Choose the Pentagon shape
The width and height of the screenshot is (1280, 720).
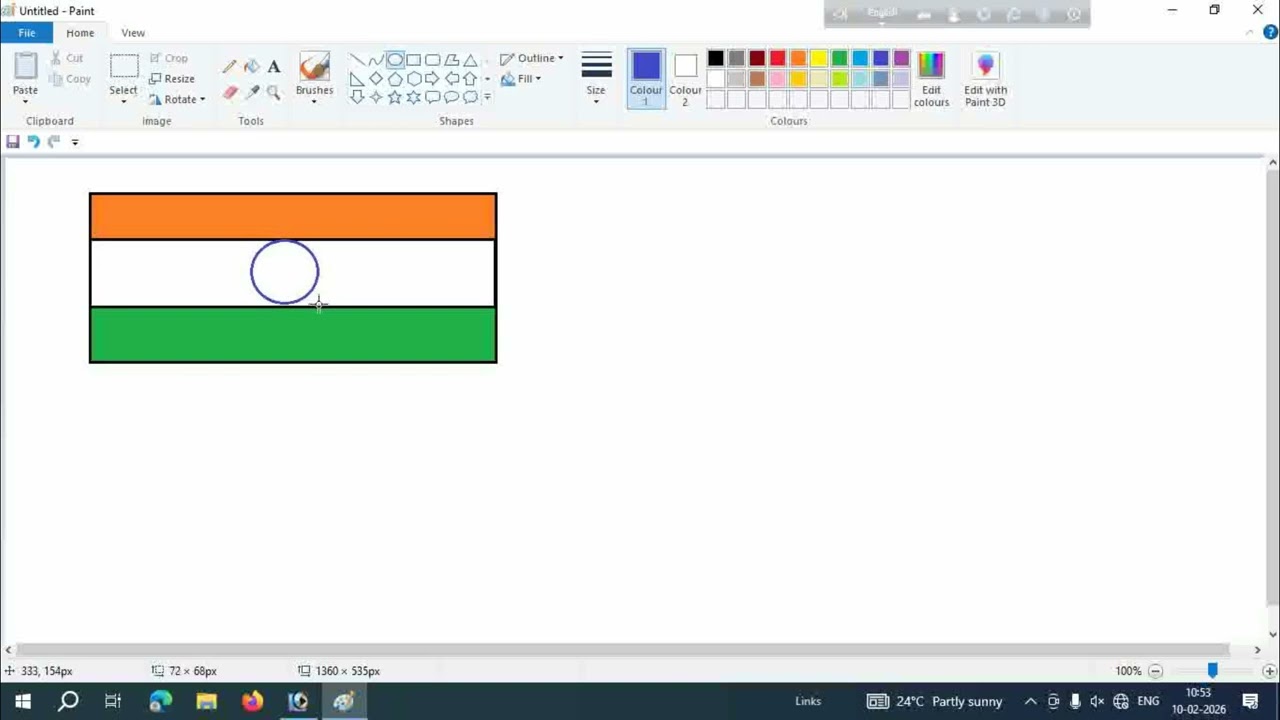click(395, 79)
